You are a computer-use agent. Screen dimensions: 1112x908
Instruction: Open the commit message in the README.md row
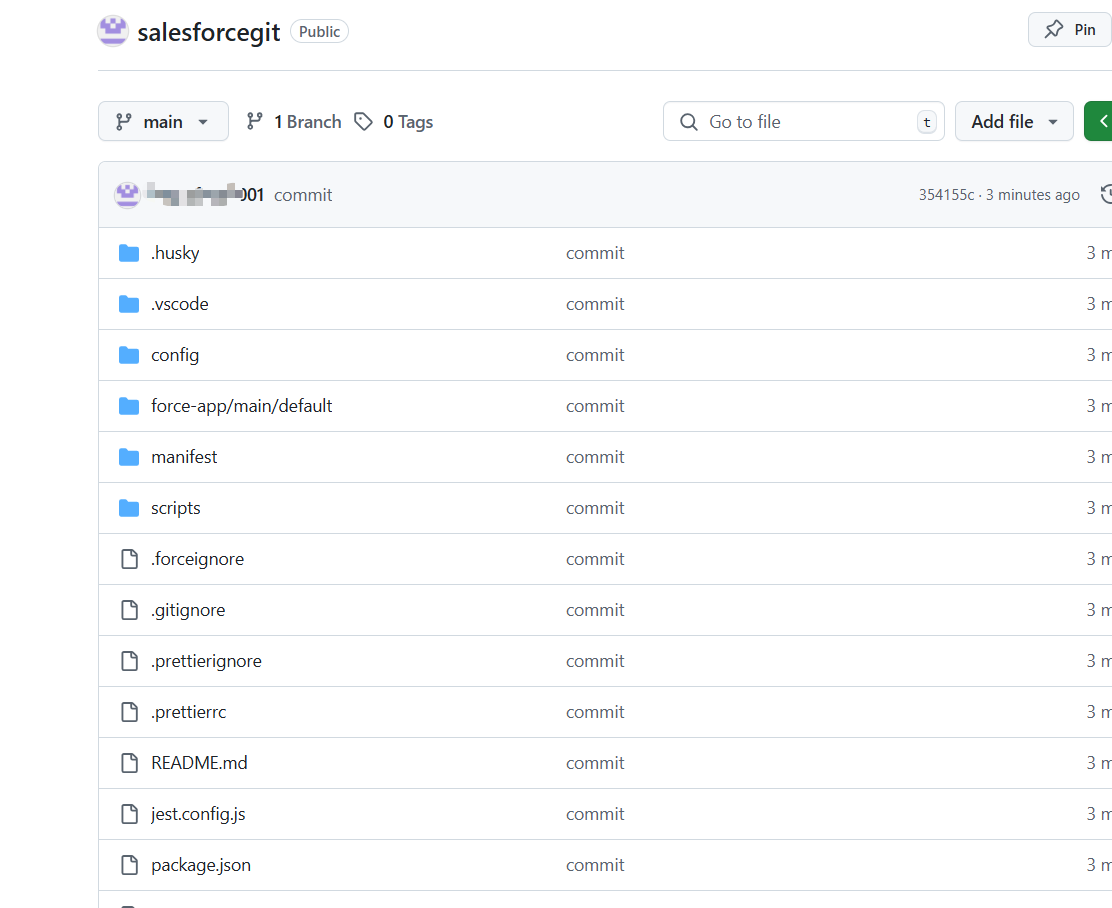595,763
